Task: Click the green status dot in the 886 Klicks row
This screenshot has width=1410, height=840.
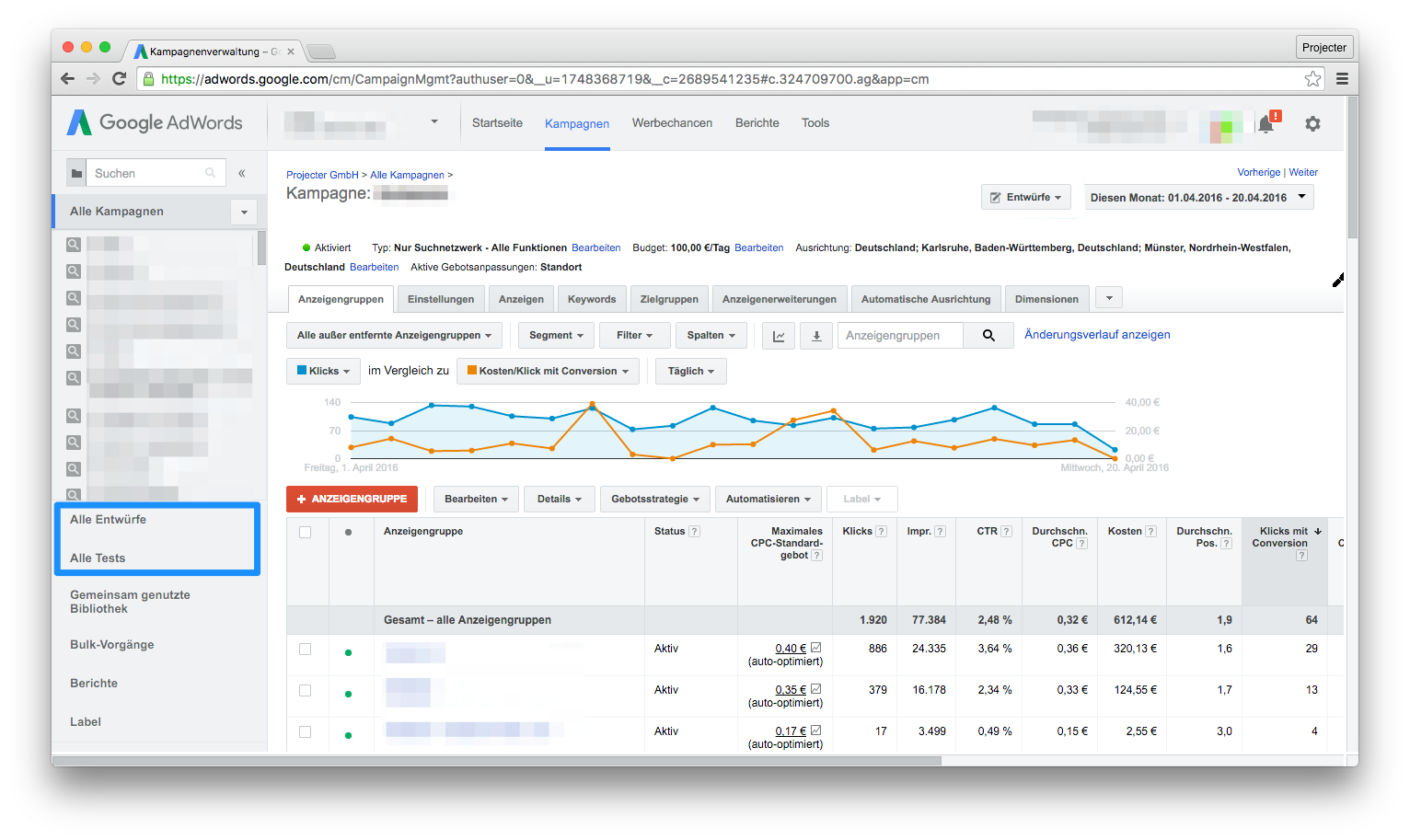Action: coord(348,652)
